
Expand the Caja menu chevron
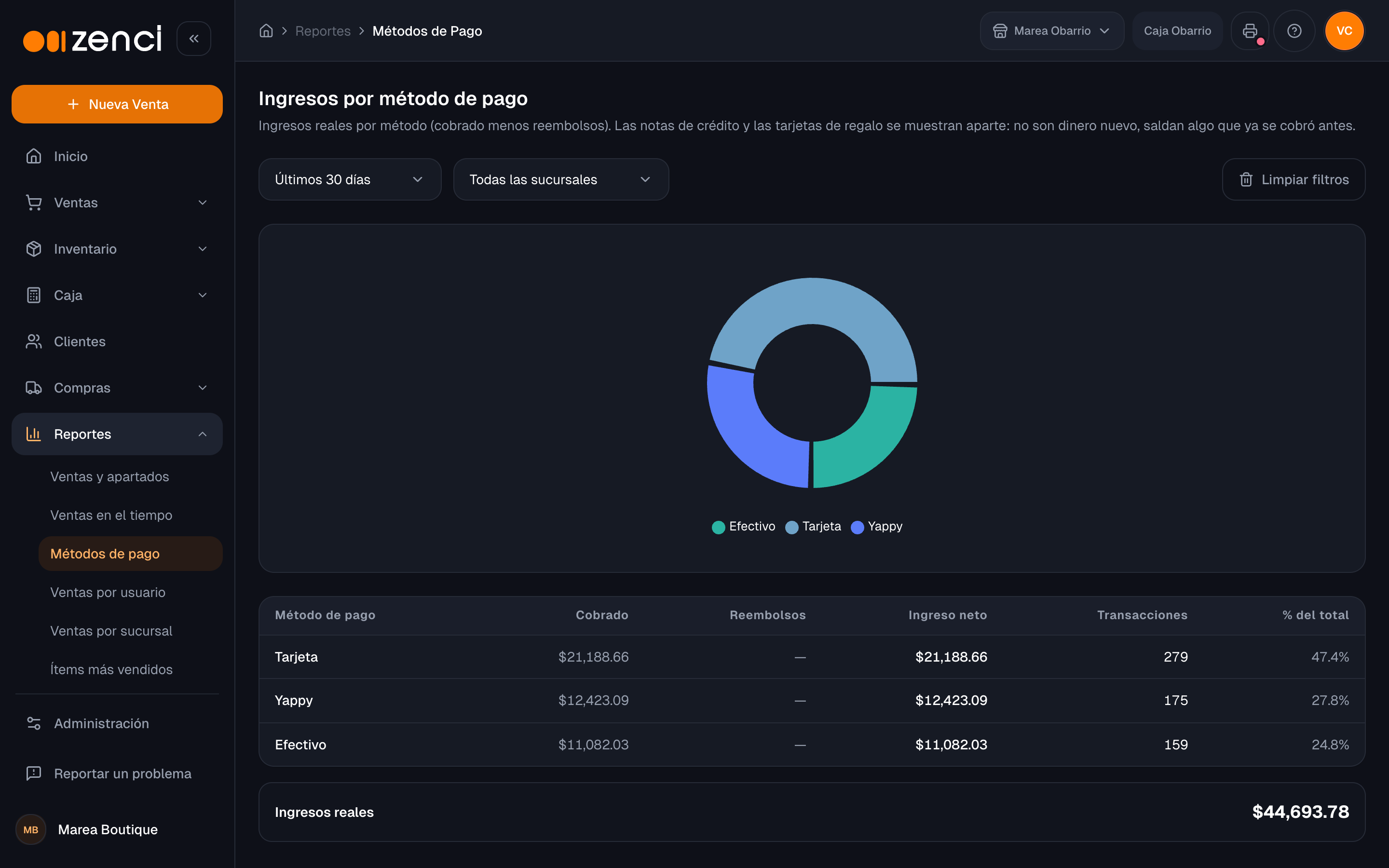click(203, 295)
